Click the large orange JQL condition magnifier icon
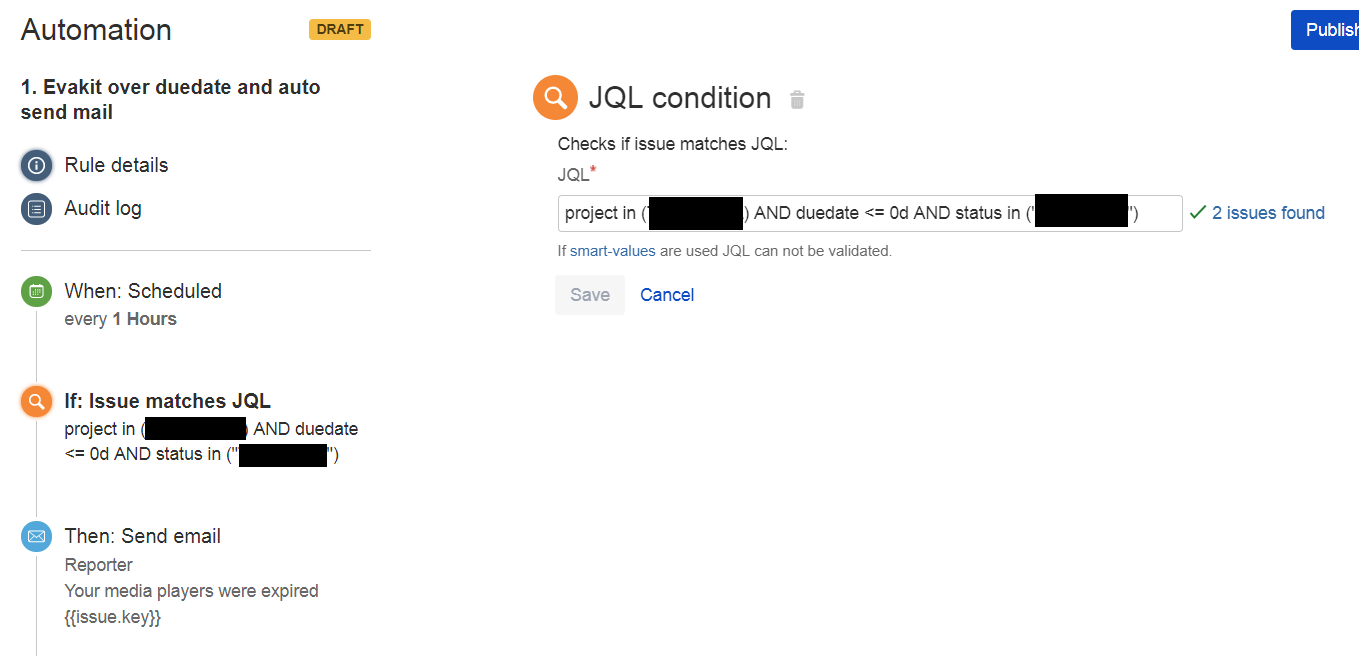The width and height of the screenshot is (1359, 656). tap(556, 98)
